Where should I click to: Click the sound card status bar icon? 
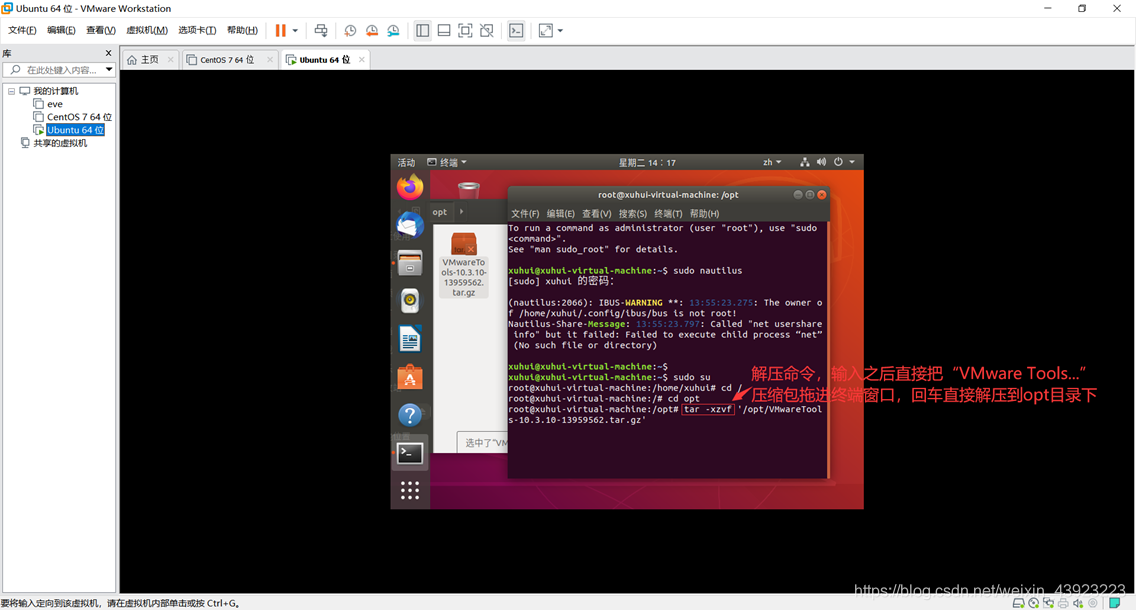coord(1078,603)
